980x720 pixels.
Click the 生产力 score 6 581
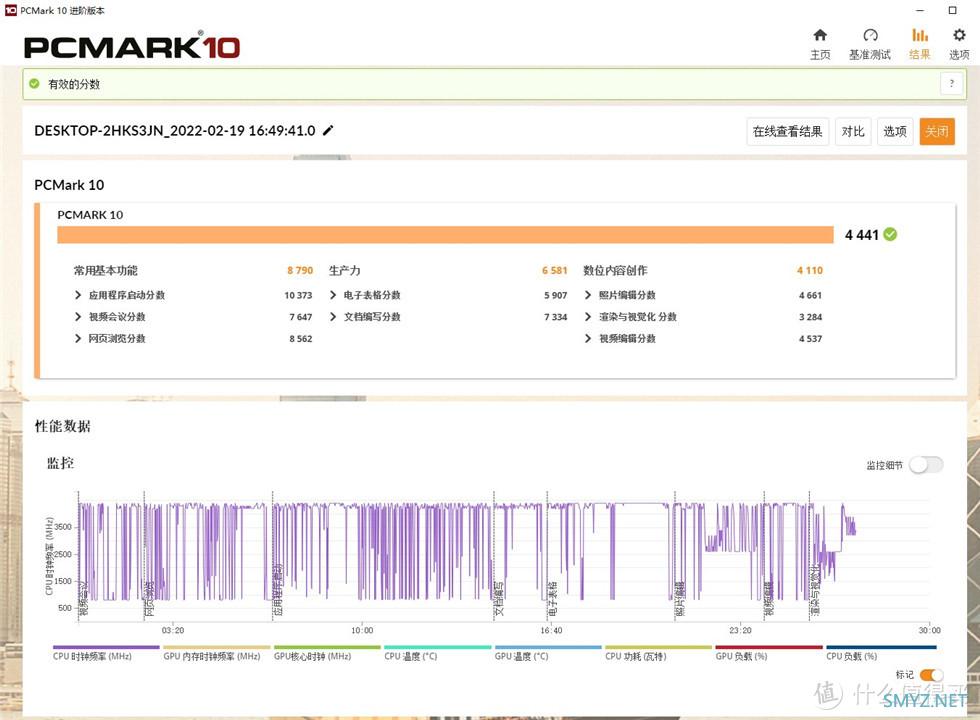(554, 271)
